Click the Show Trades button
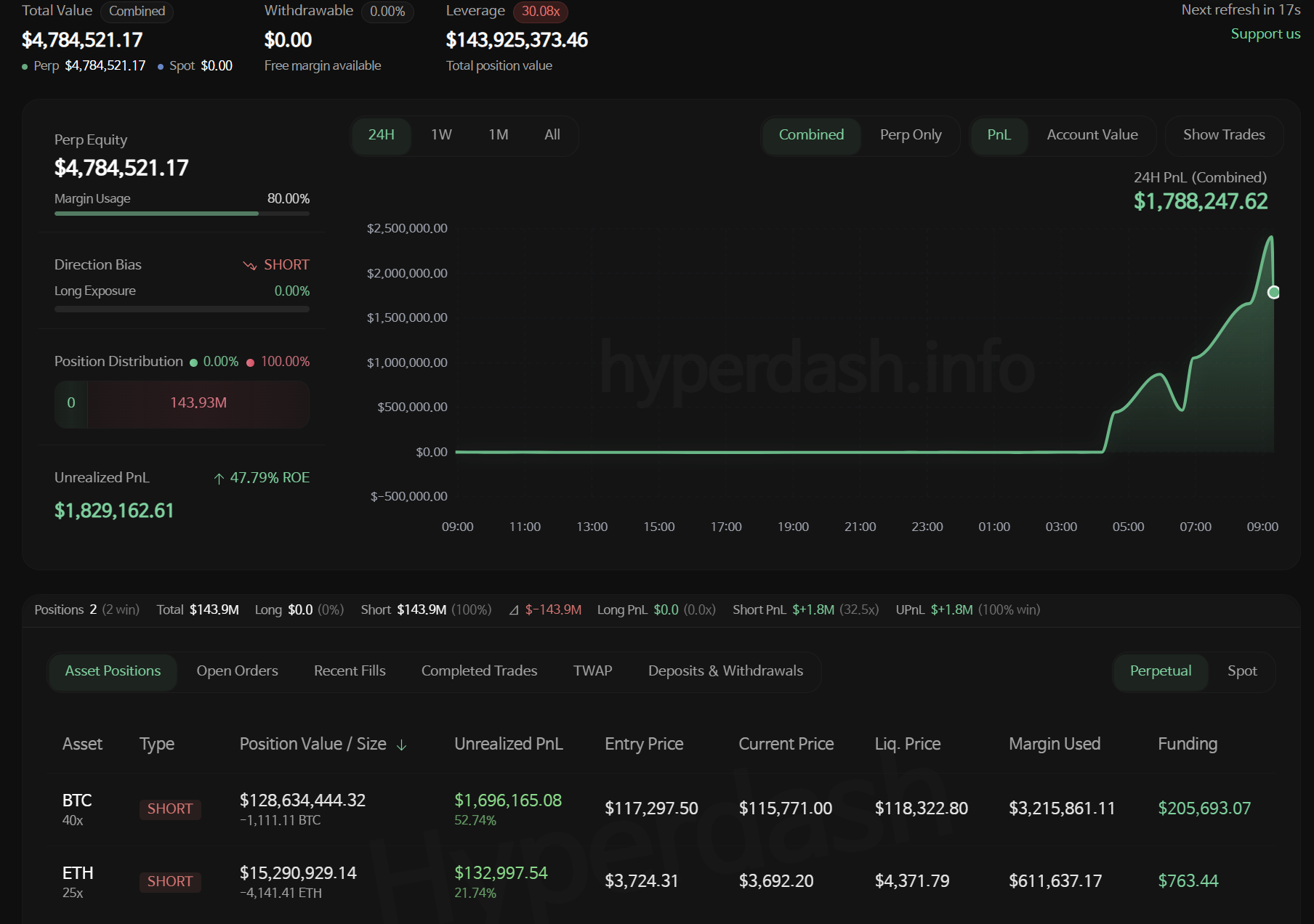 pos(1224,135)
